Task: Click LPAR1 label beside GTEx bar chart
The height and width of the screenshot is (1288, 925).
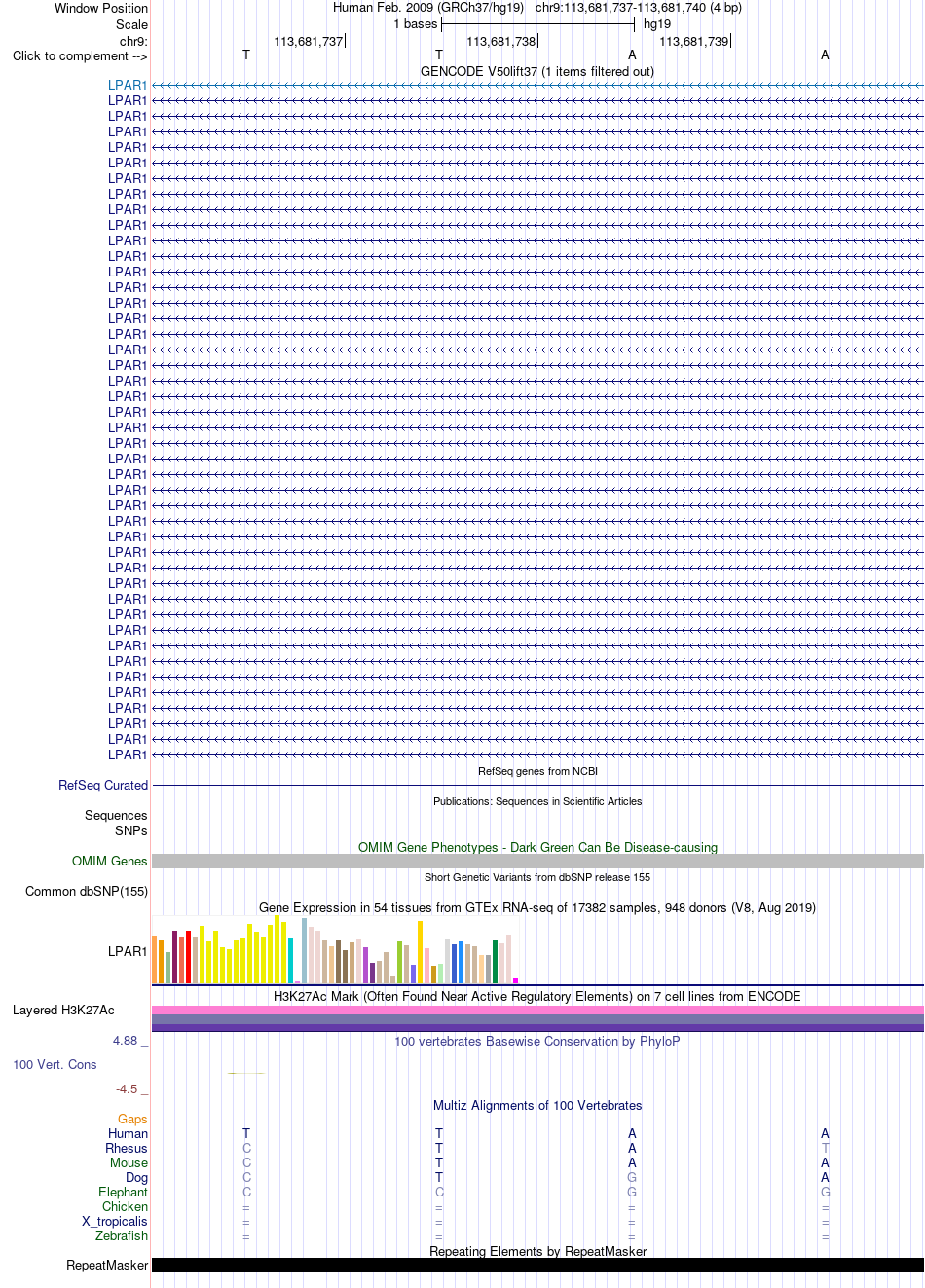Action: tap(128, 951)
